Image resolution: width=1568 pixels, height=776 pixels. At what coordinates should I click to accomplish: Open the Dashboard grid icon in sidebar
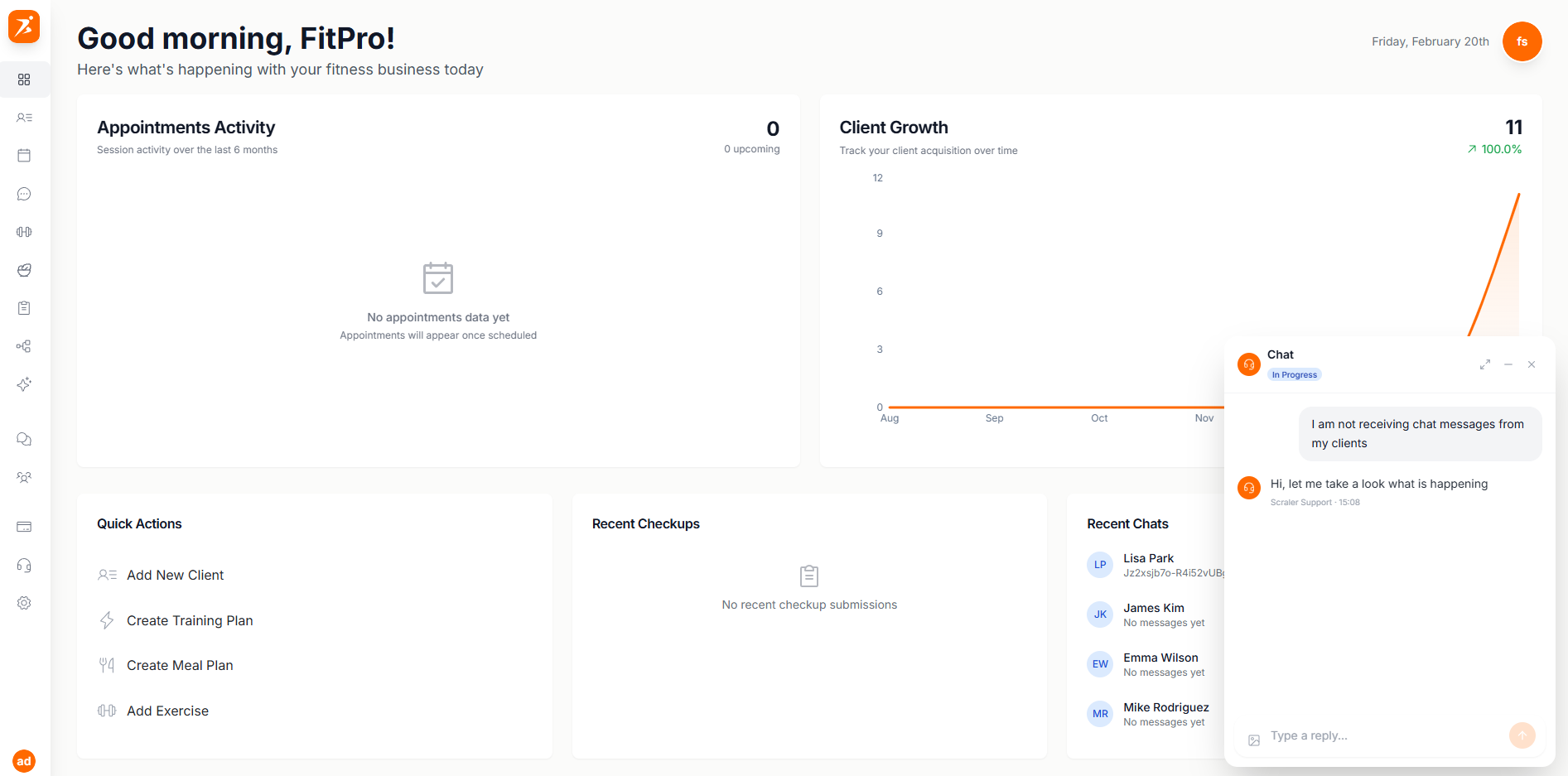24,80
